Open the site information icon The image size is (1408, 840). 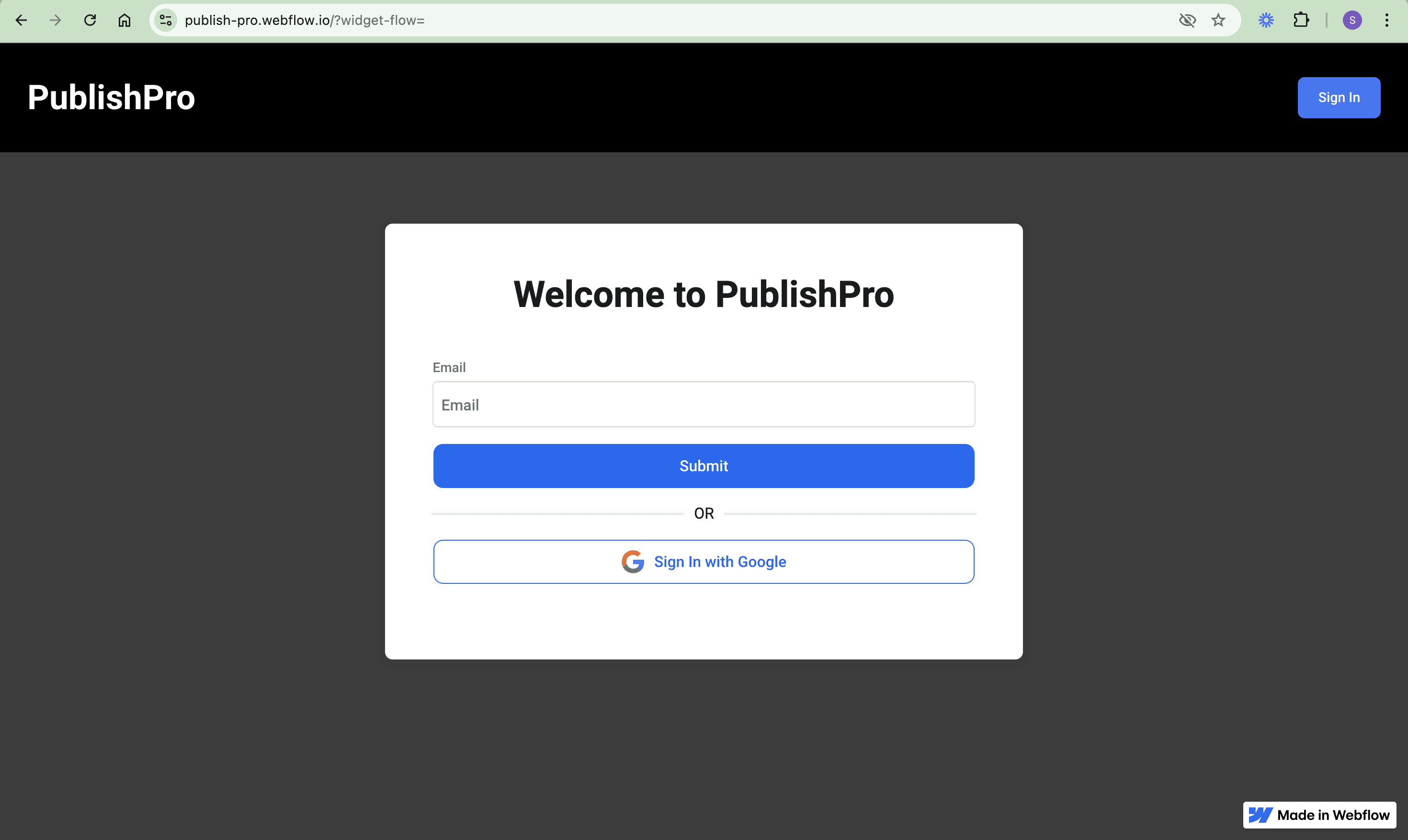[166, 21]
